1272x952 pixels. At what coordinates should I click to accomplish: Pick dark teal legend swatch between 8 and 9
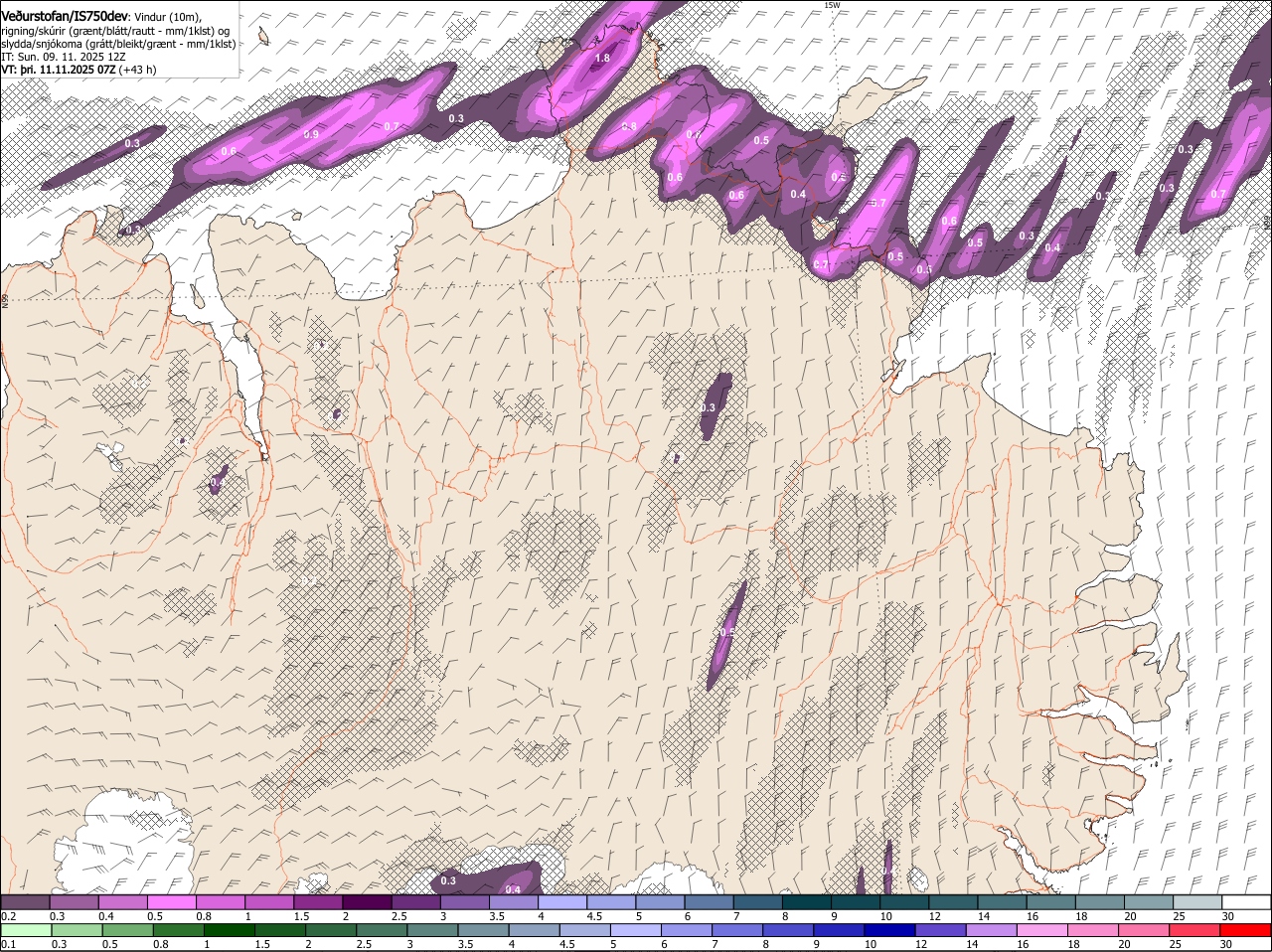click(805, 901)
